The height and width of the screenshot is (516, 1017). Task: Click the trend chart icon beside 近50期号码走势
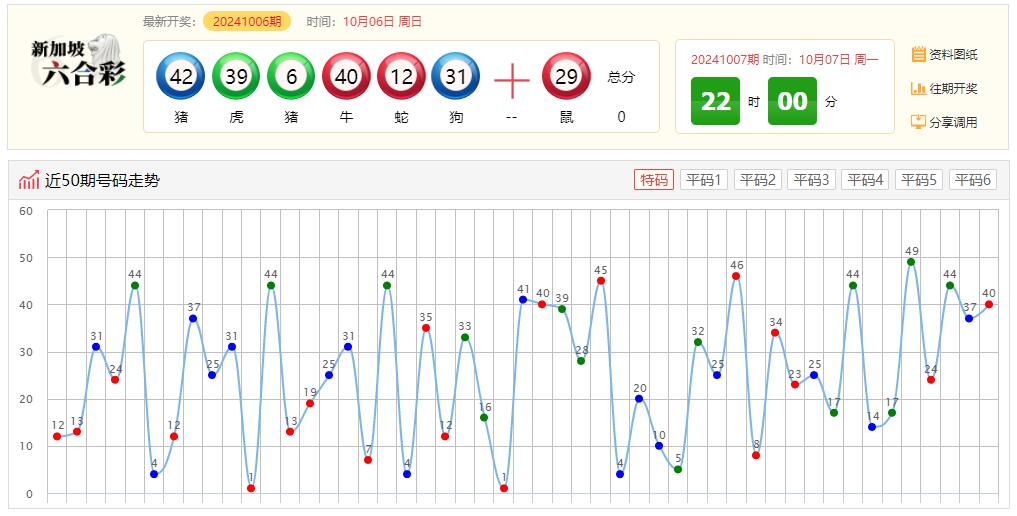[29, 181]
